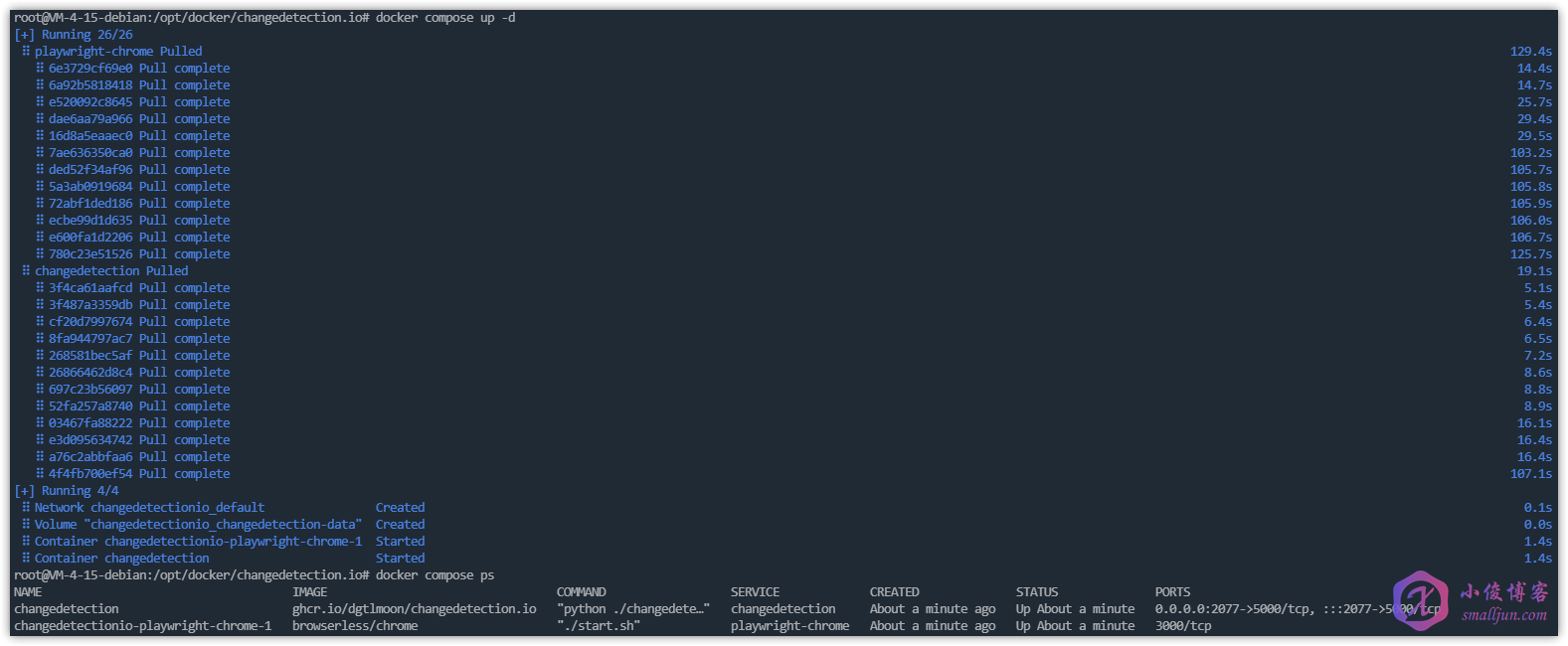Click layer hash 26866462d8c4

90,373
